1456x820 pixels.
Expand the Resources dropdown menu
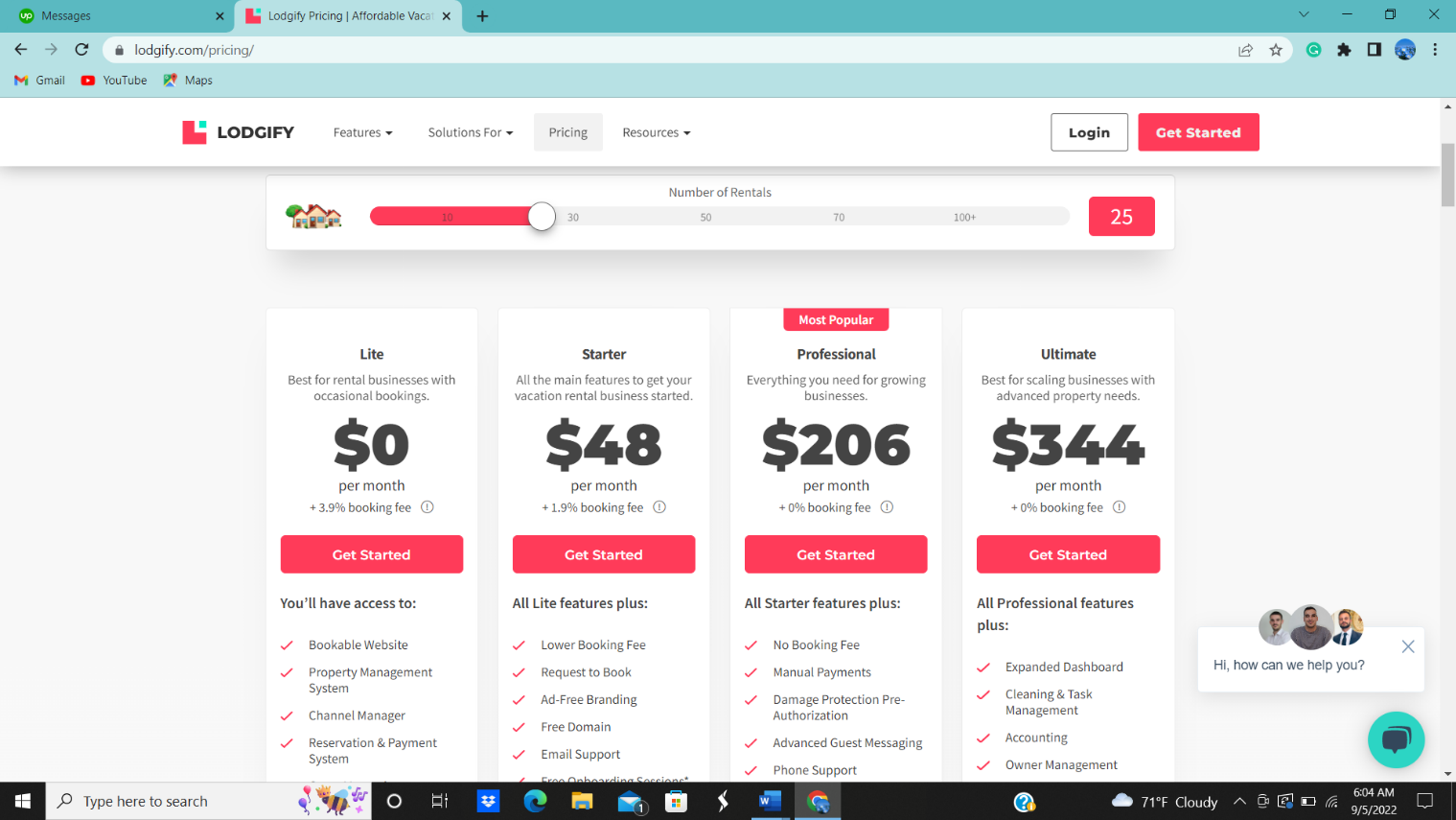pyautogui.click(x=657, y=132)
